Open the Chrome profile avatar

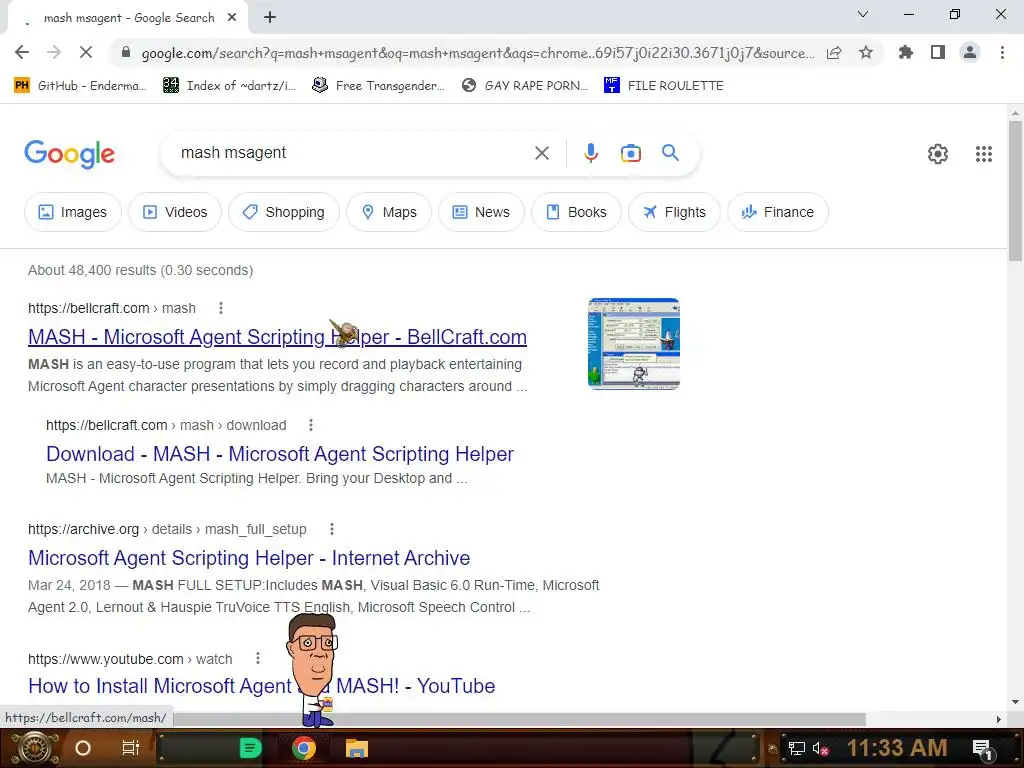(x=970, y=52)
